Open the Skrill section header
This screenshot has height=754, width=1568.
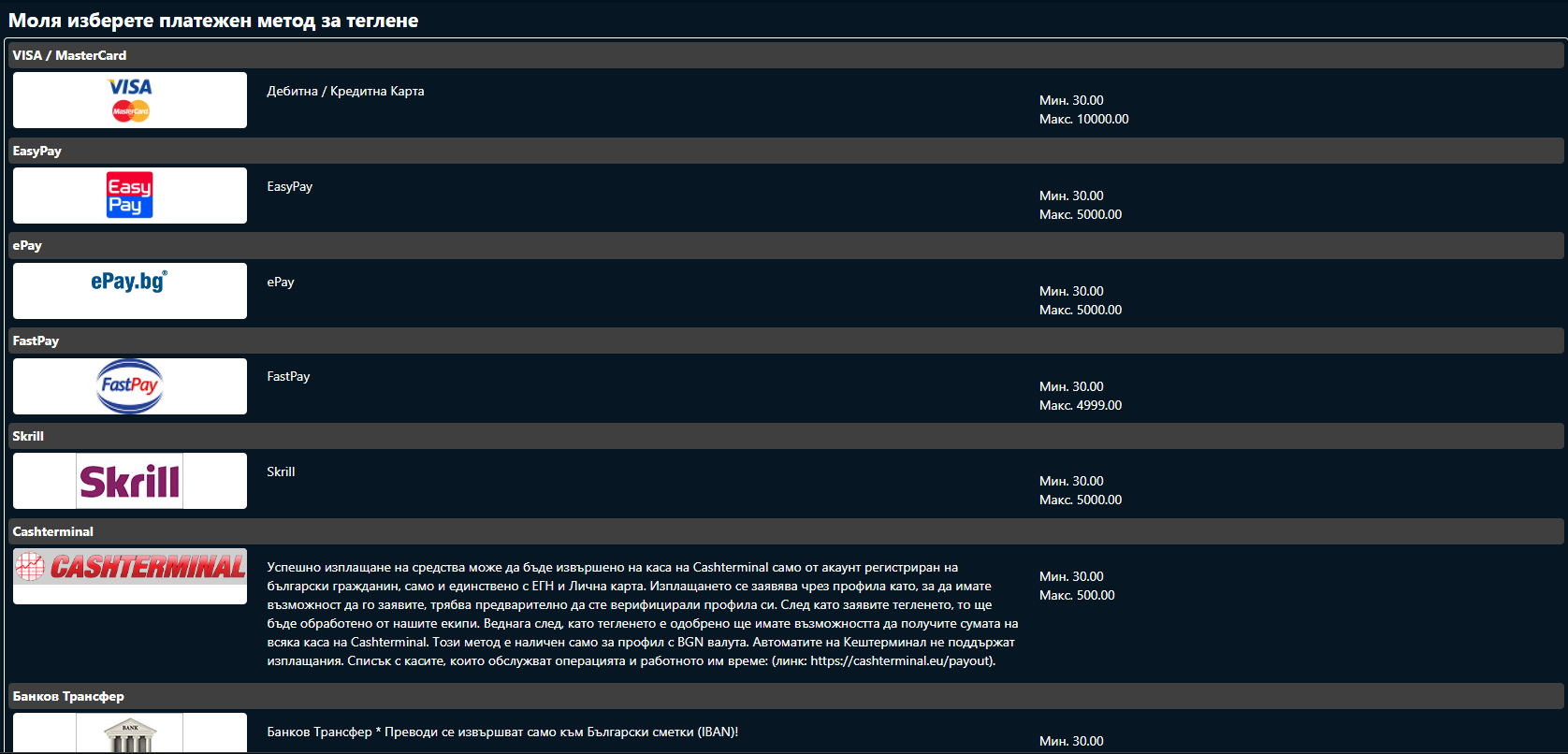point(786,436)
